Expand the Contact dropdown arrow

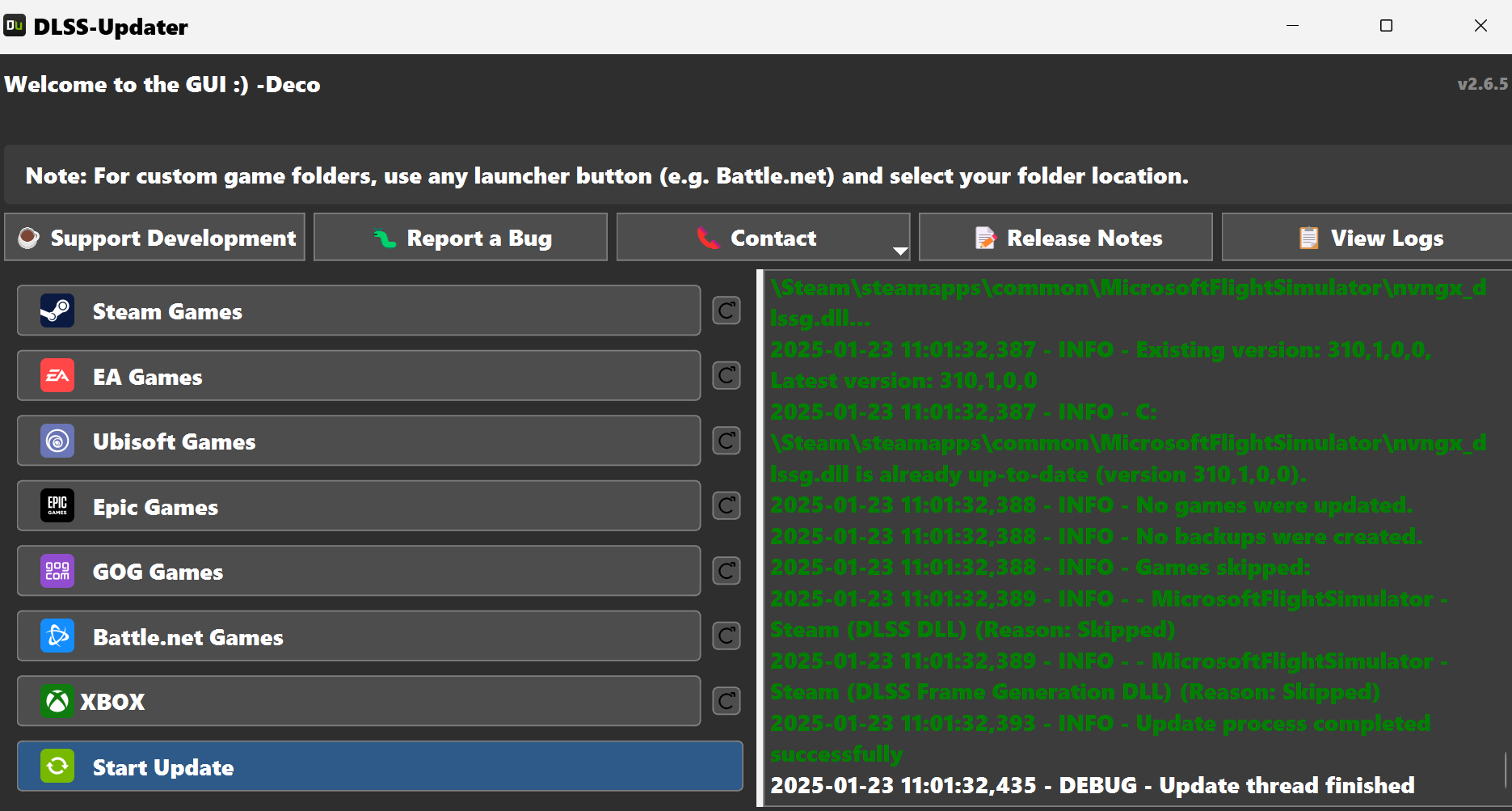899,251
